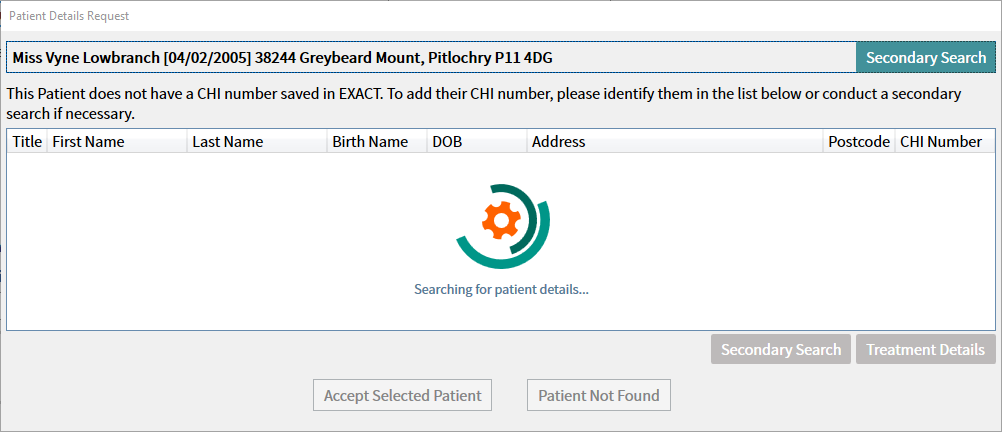Click the Address column header
This screenshot has height=432, width=1002.
coord(675,142)
